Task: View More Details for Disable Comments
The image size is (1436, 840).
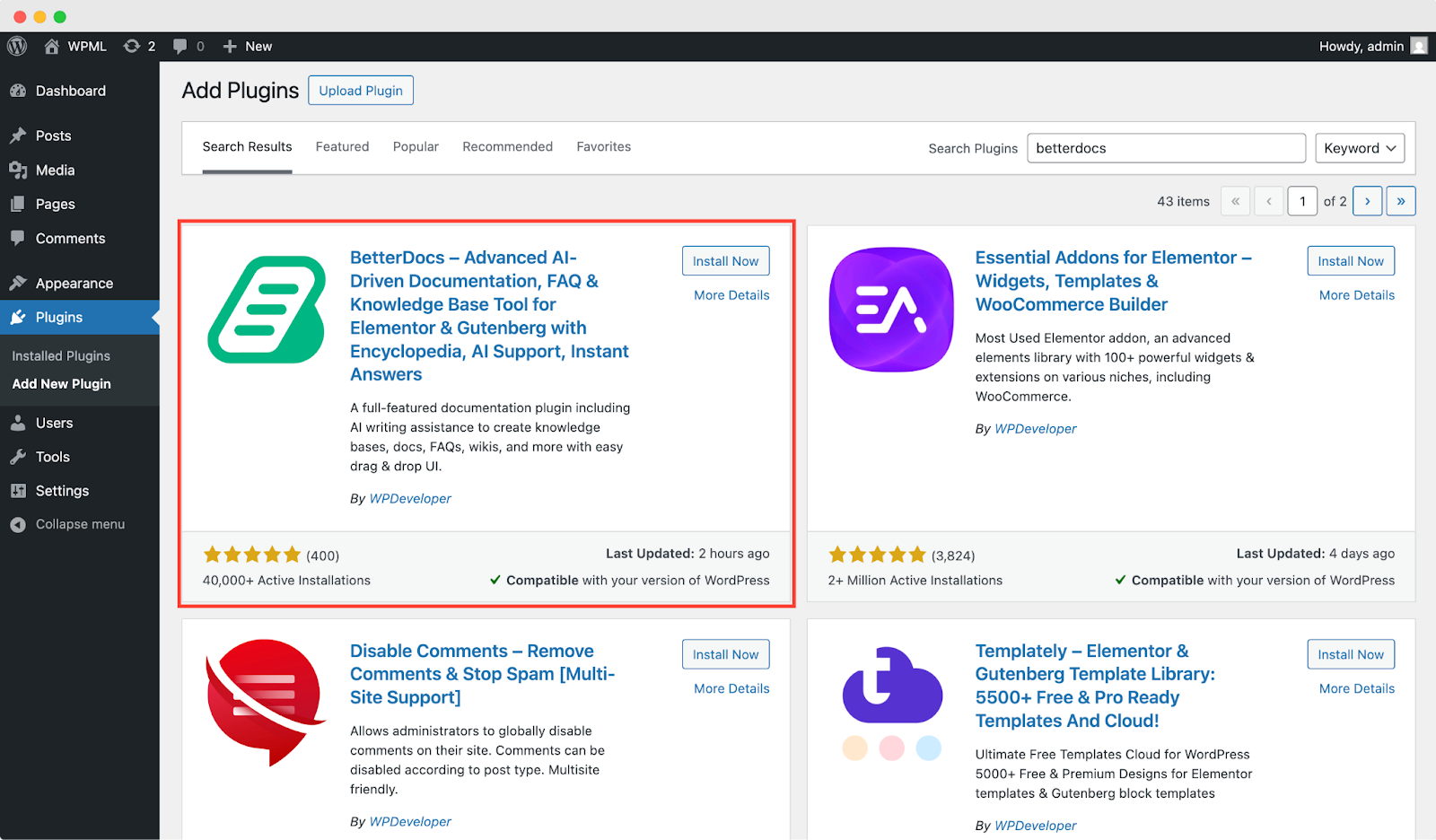Action: point(731,688)
